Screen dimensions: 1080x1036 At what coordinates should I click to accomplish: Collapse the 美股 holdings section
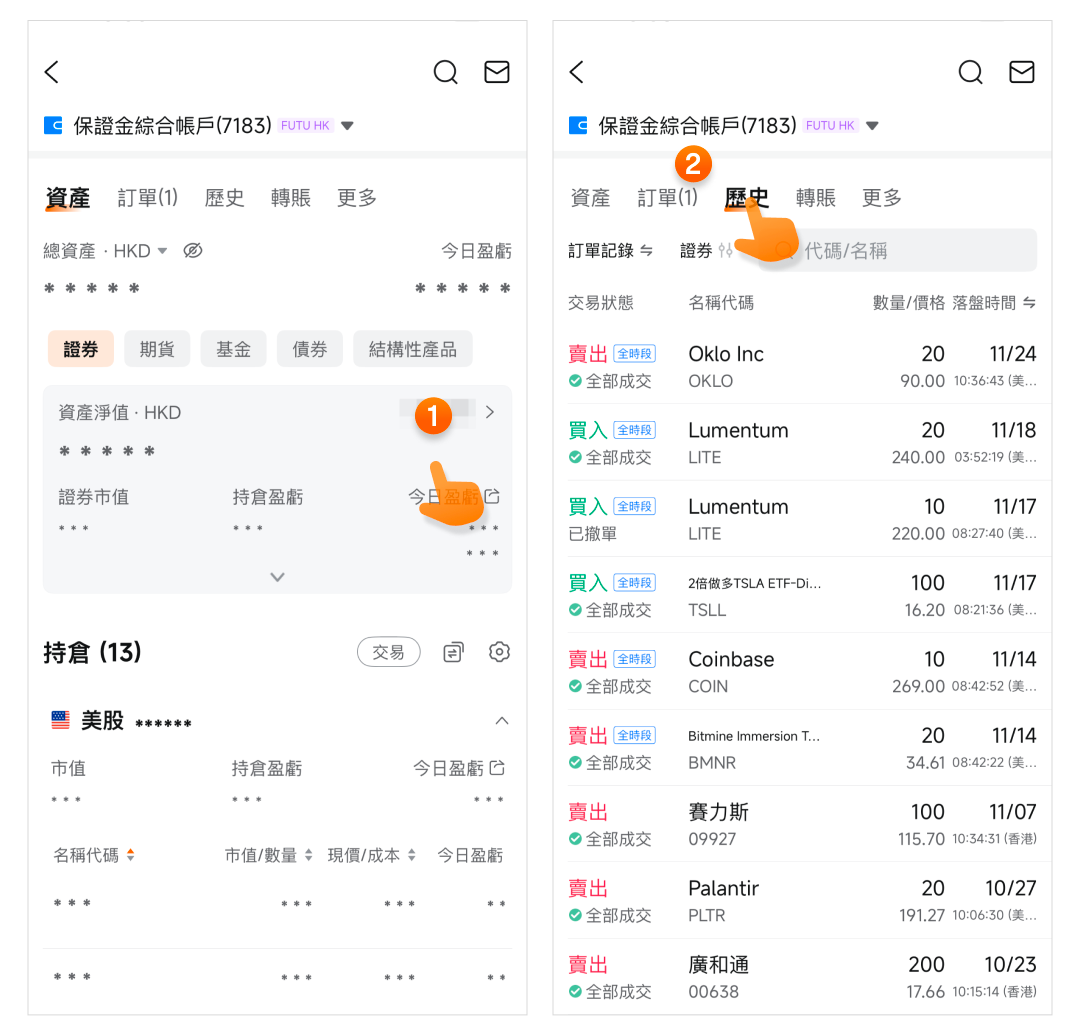[x=502, y=721]
